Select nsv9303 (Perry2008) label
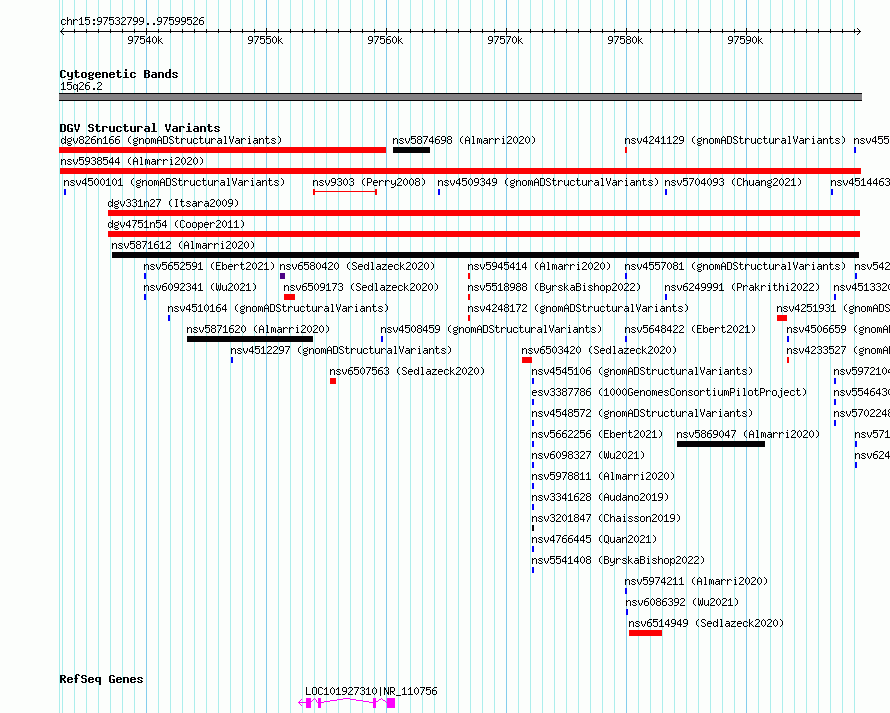This screenshot has width=890, height=713. click(369, 182)
